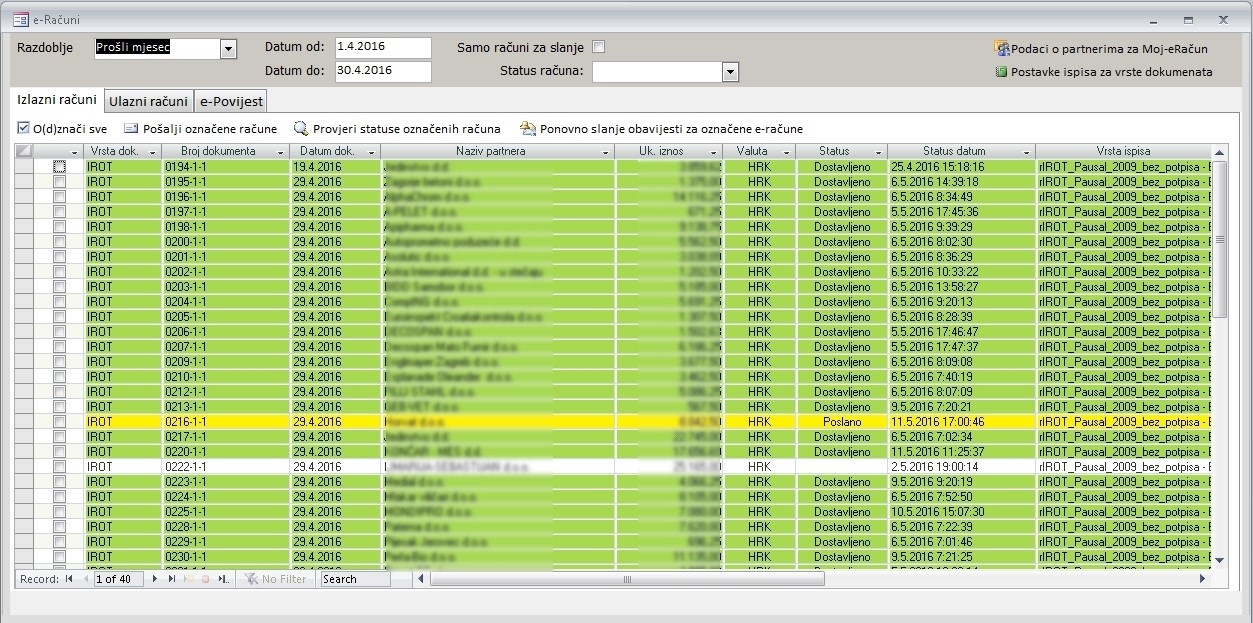The width and height of the screenshot is (1253, 623).
Task: Expand the Razdoblje dropdown
Action: 228,49
